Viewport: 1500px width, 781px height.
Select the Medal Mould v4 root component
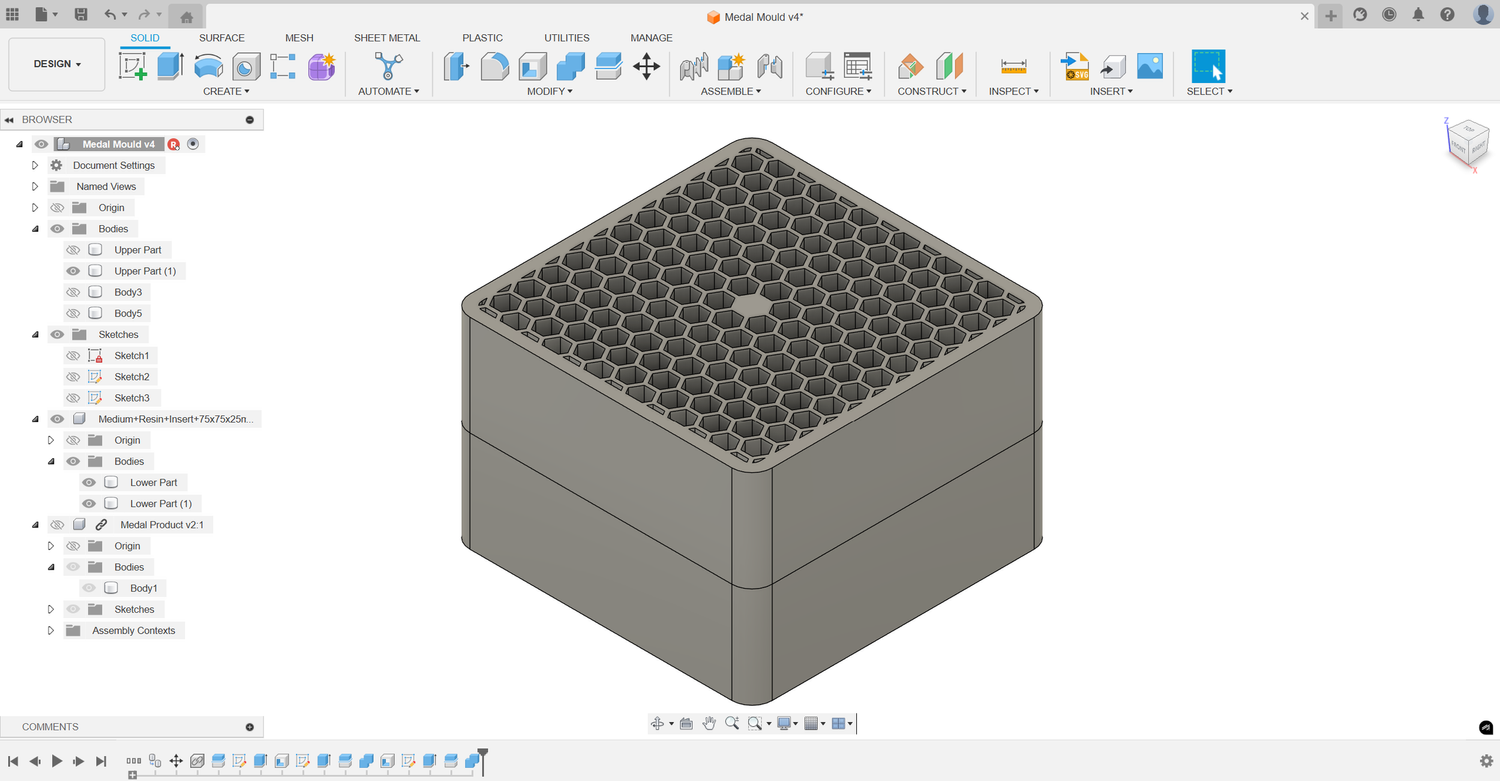coord(118,144)
